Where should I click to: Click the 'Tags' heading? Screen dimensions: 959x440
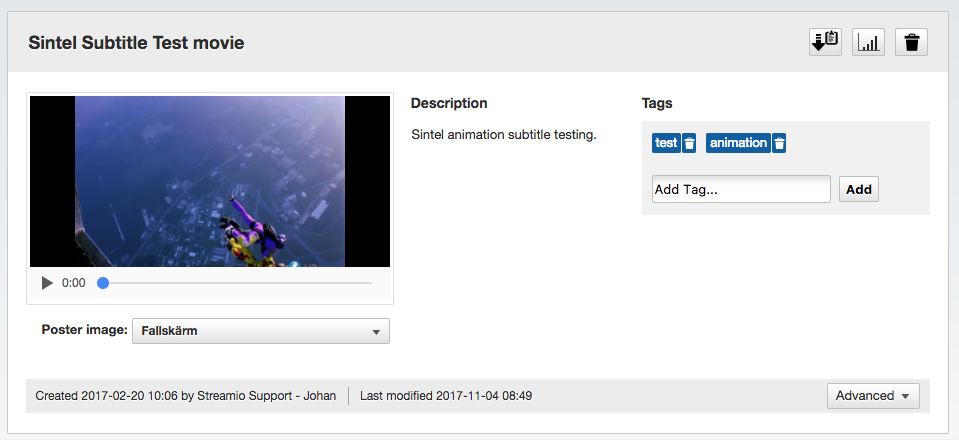[x=657, y=103]
